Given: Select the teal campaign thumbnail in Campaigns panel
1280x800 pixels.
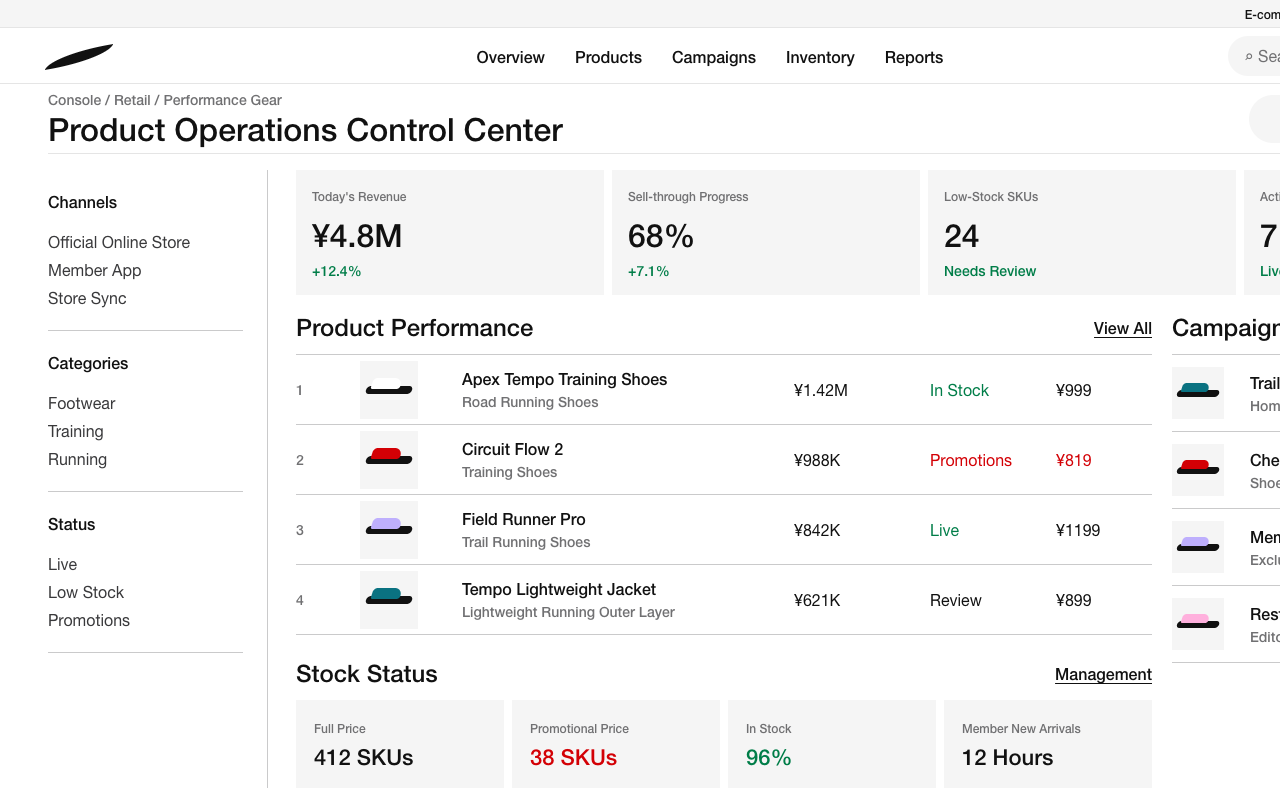Looking at the screenshot, I should (x=1198, y=393).
